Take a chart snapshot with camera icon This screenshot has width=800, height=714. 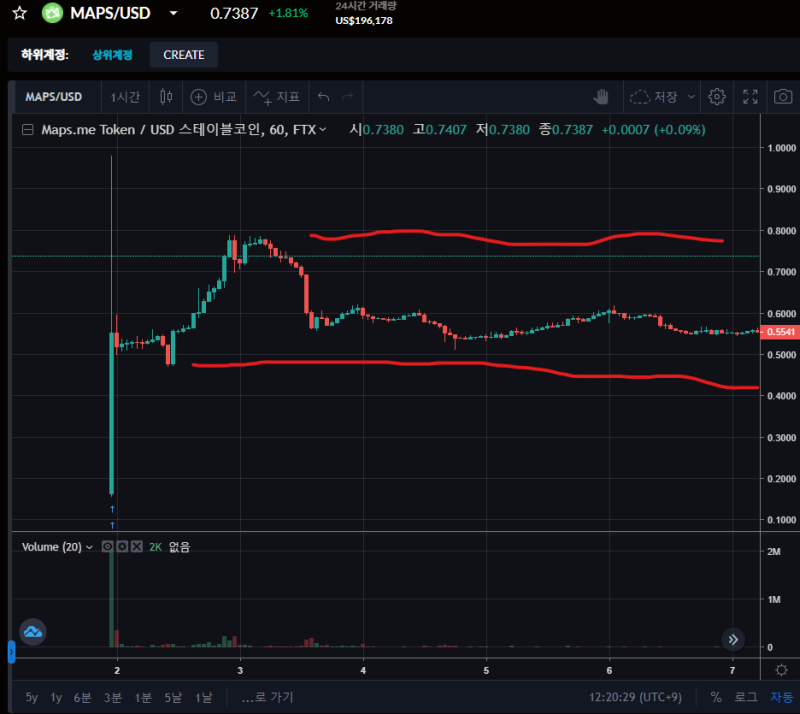(x=783, y=96)
